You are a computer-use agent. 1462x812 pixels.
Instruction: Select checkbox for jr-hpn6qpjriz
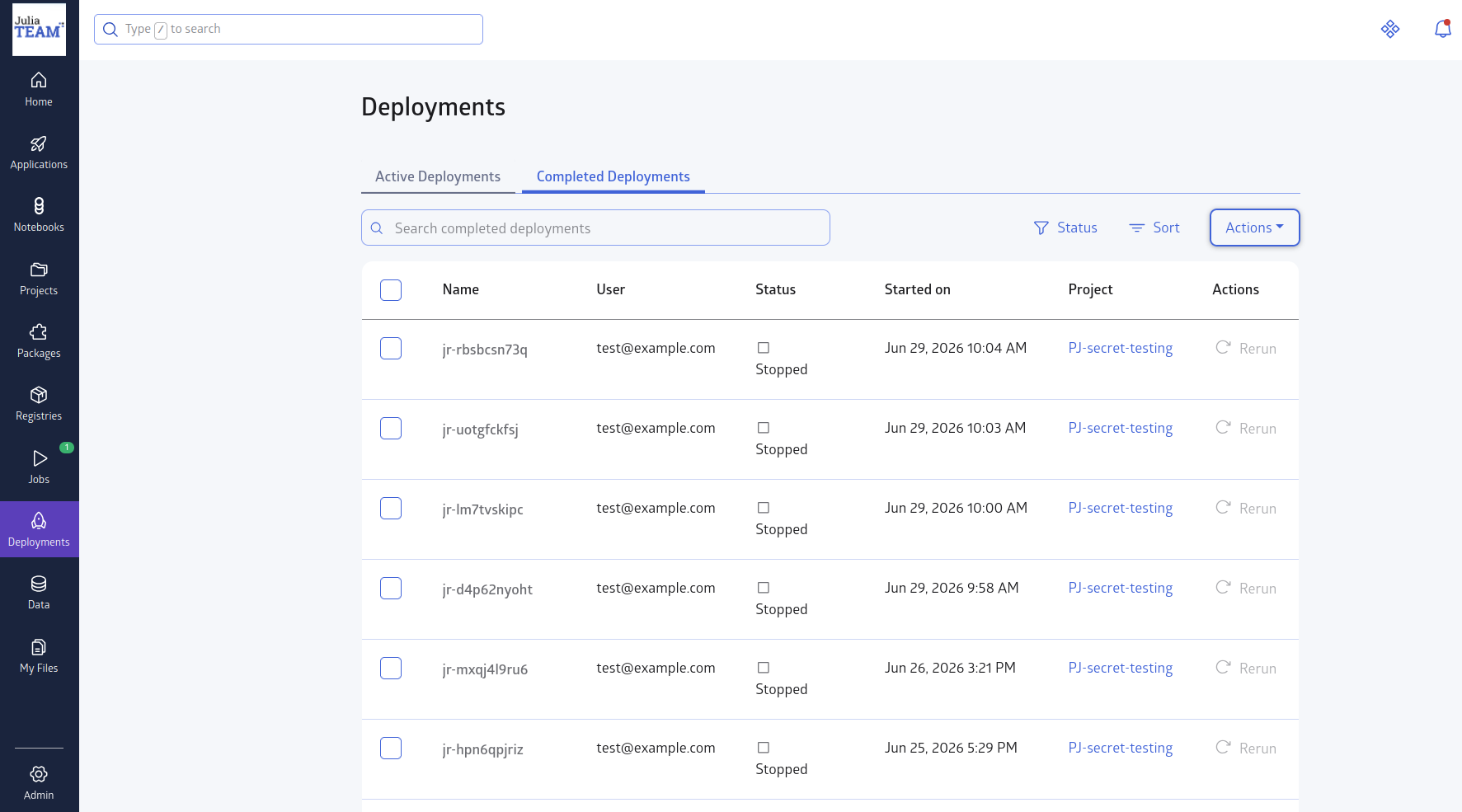[x=391, y=748]
